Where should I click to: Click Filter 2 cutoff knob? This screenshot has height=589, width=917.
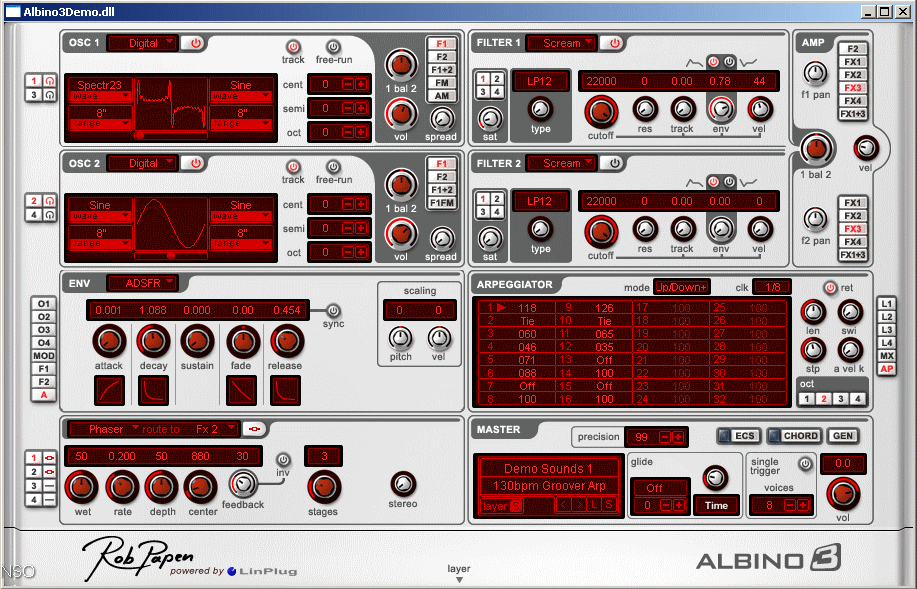point(601,232)
